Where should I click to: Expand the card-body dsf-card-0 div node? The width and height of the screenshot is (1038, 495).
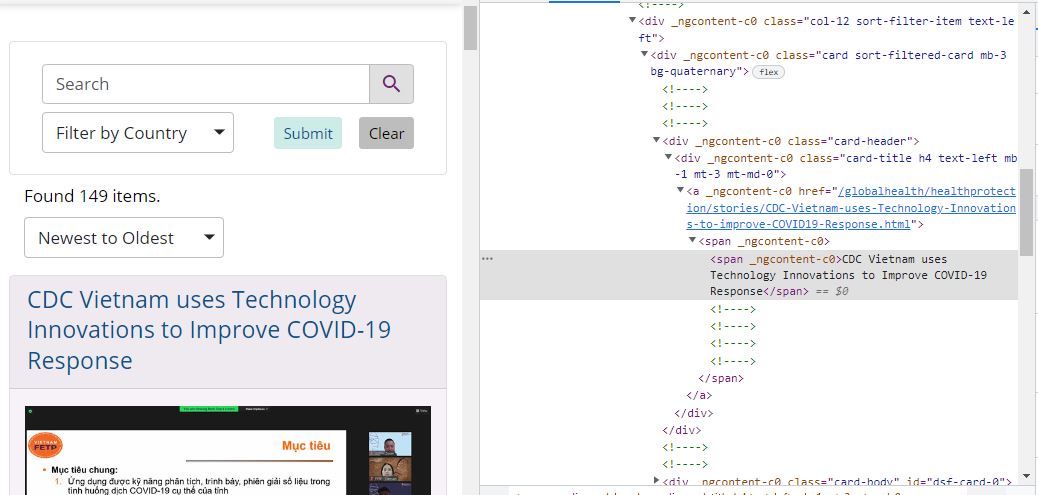[x=657, y=480]
